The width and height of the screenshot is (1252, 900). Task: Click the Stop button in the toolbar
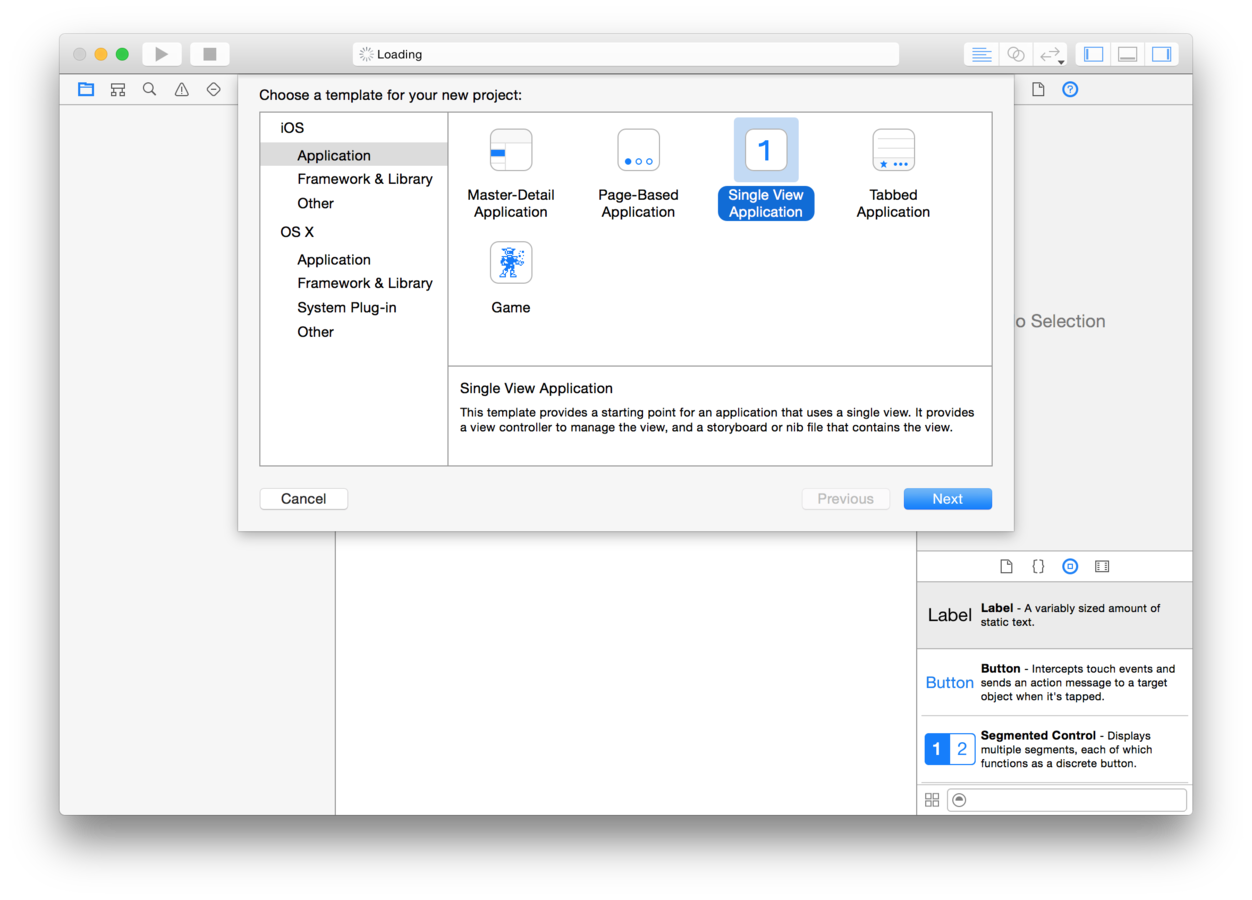(x=209, y=53)
